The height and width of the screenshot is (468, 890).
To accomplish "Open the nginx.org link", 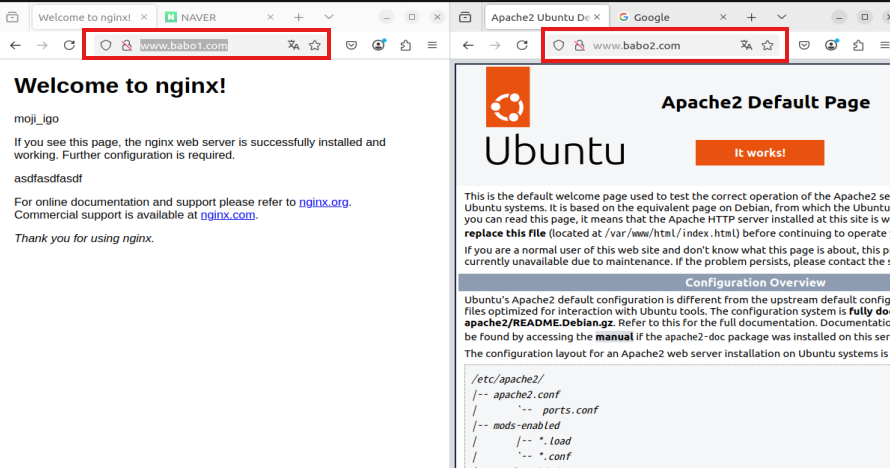I will [323, 202].
